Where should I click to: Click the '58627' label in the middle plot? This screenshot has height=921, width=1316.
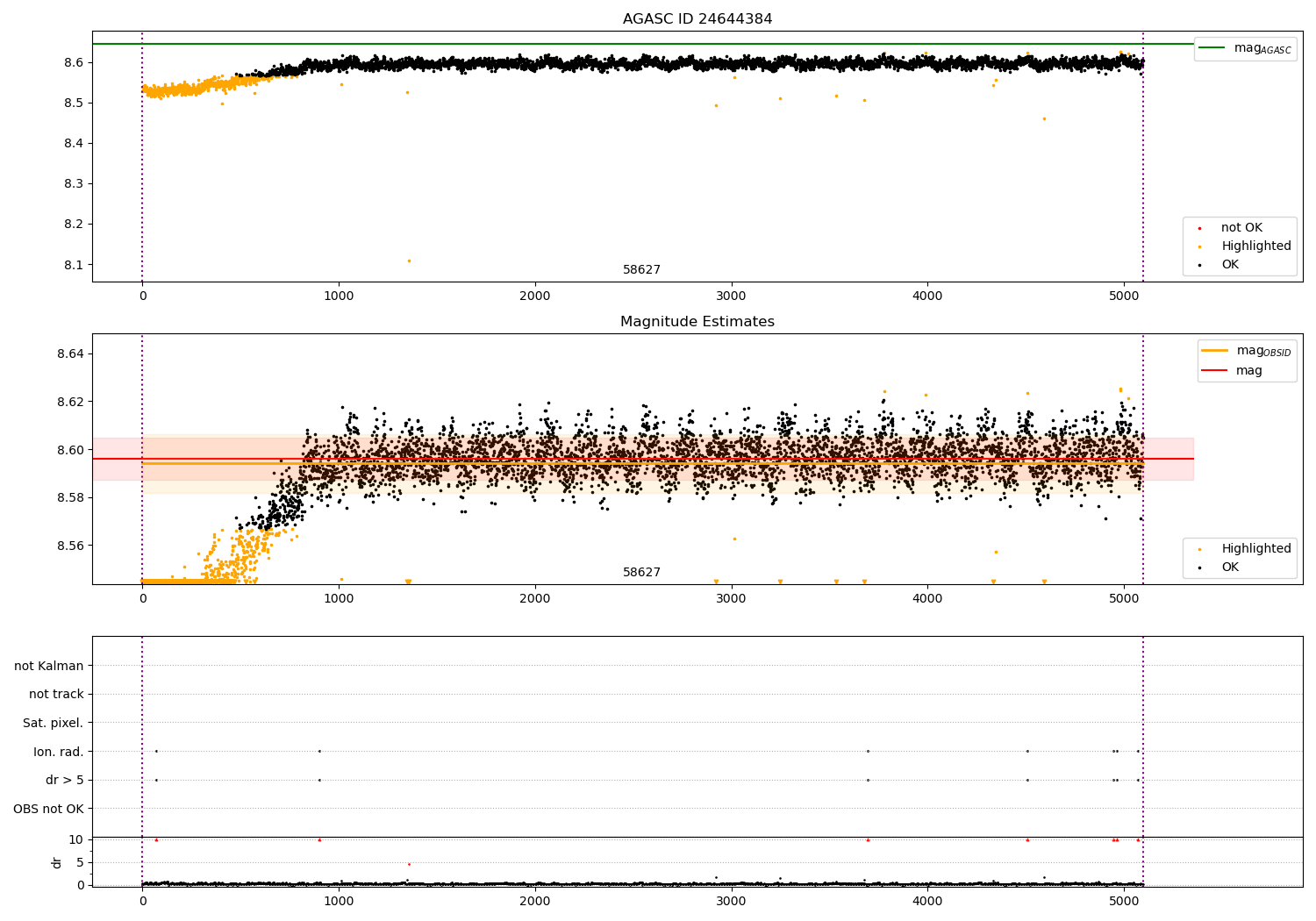point(641,573)
